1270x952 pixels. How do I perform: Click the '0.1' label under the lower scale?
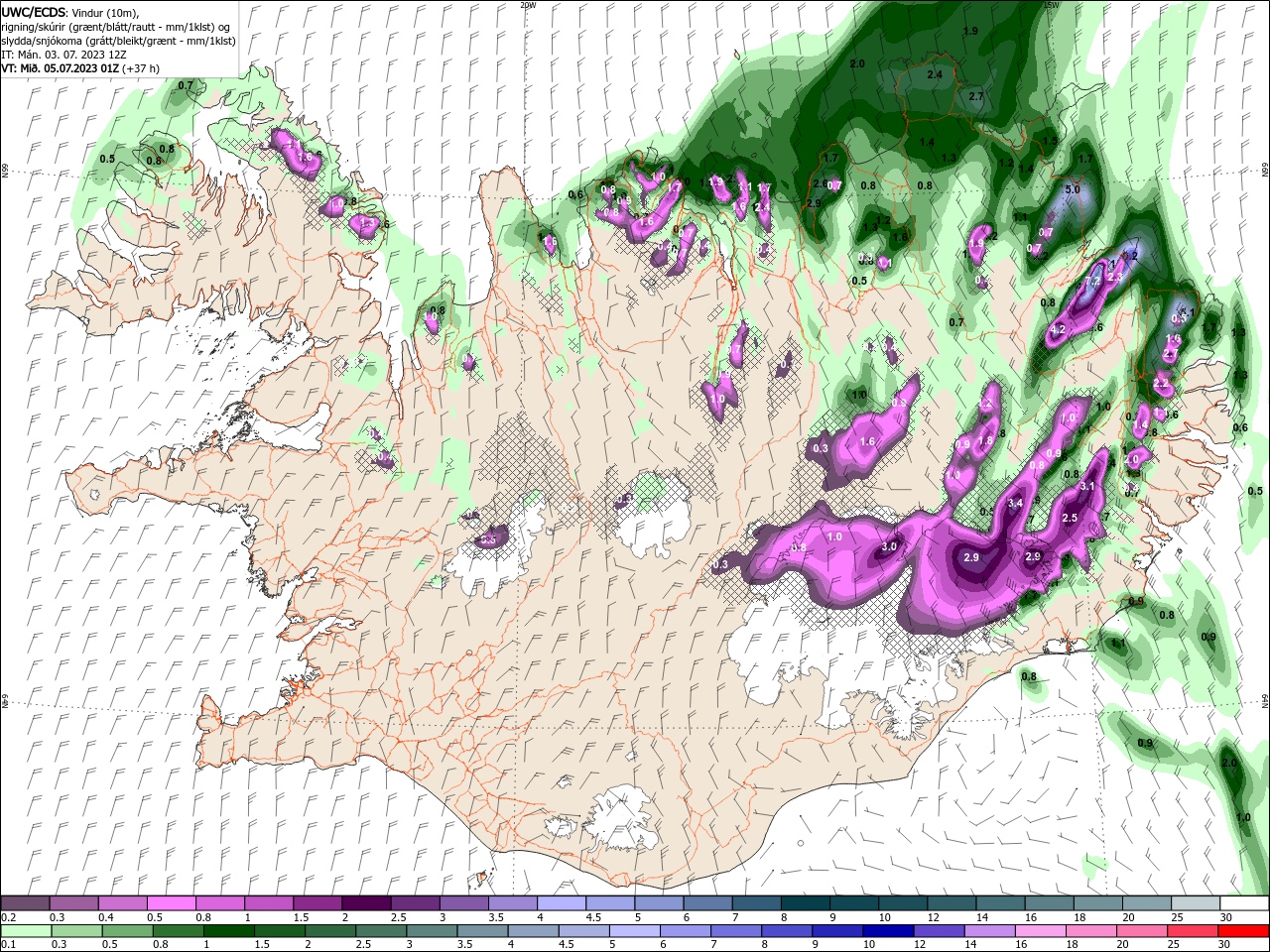[9, 944]
